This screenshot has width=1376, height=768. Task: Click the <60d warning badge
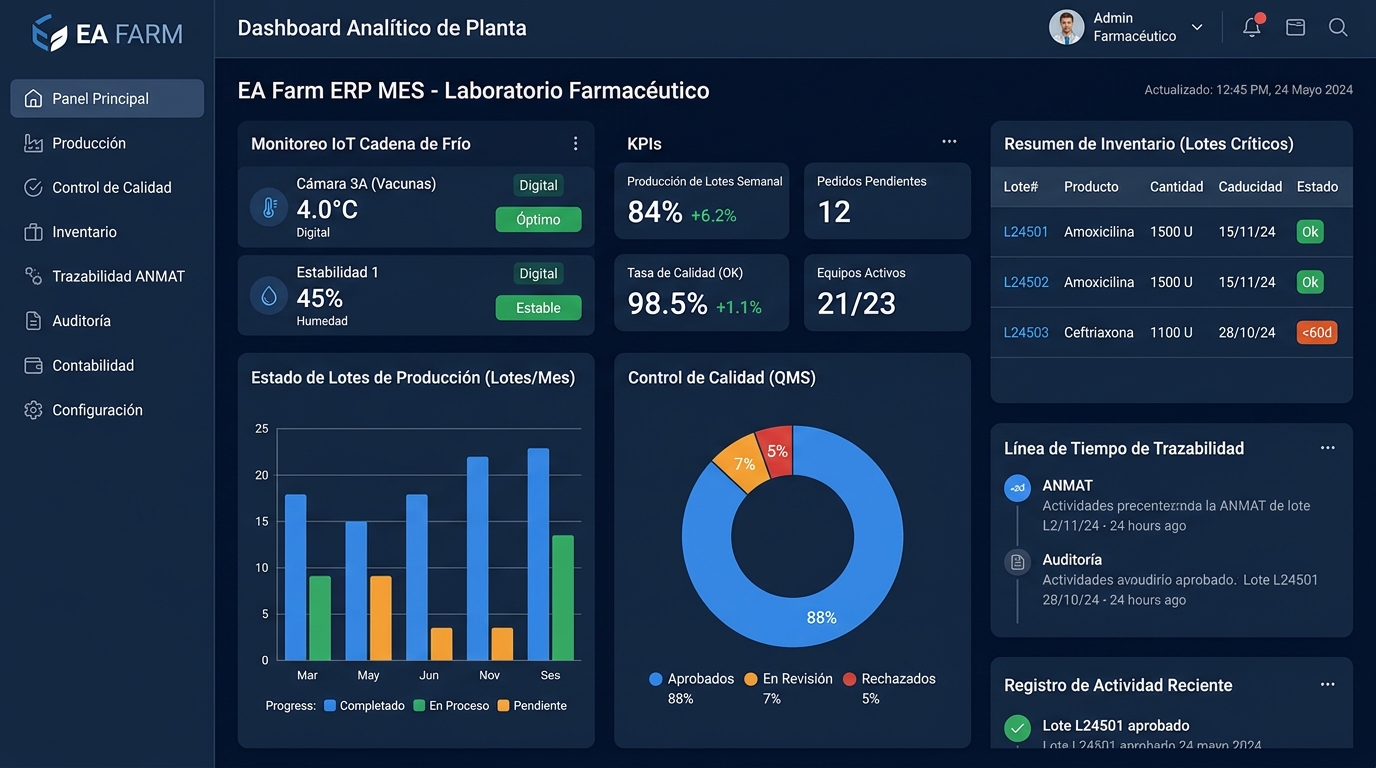(1317, 332)
